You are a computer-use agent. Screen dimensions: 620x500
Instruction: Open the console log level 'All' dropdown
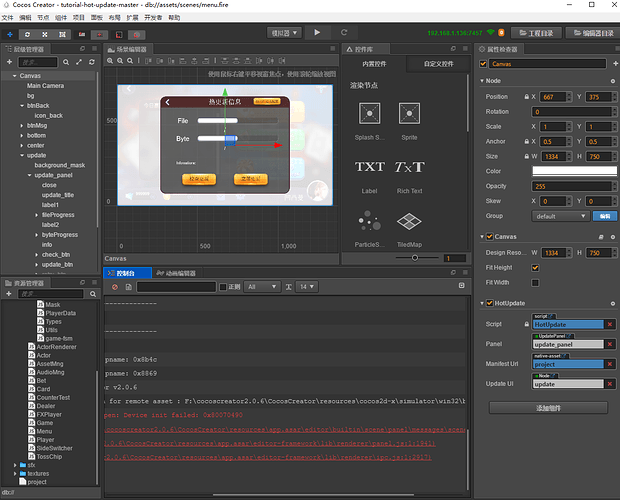click(x=263, y=287)
